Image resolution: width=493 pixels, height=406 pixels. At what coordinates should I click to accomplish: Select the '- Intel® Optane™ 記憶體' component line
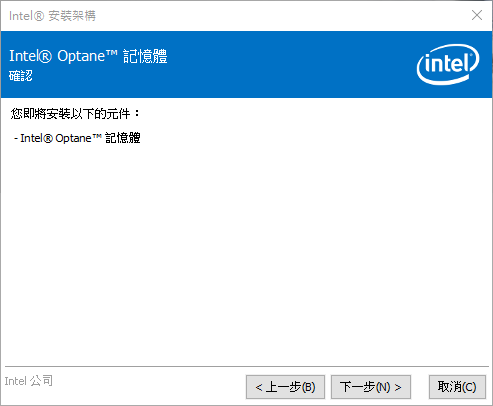click(x=77, y=138)
